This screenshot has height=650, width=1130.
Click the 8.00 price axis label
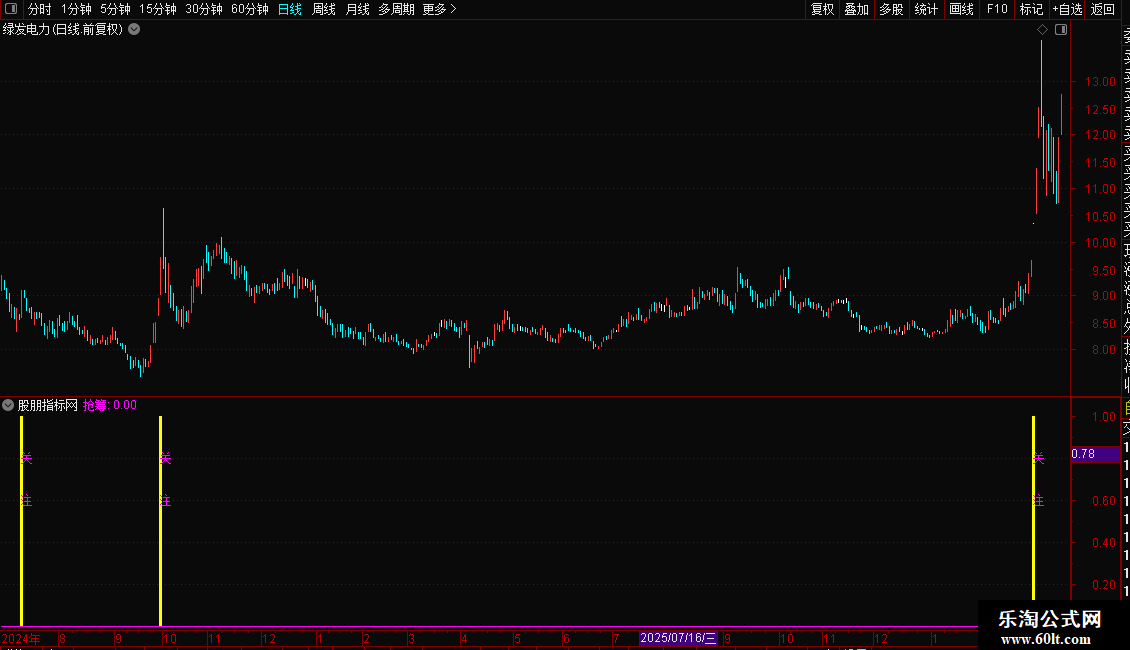[1104, 350]
